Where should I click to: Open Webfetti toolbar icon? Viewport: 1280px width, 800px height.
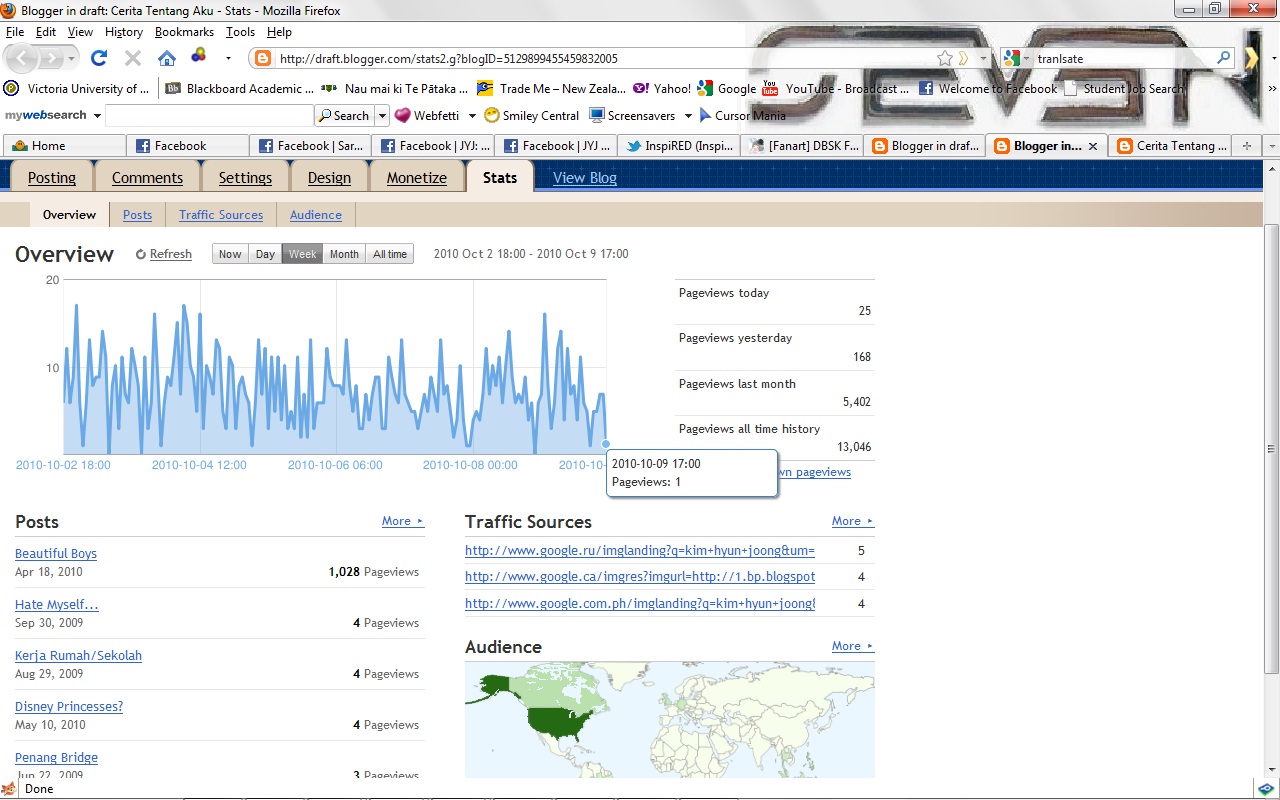[429, 115]
